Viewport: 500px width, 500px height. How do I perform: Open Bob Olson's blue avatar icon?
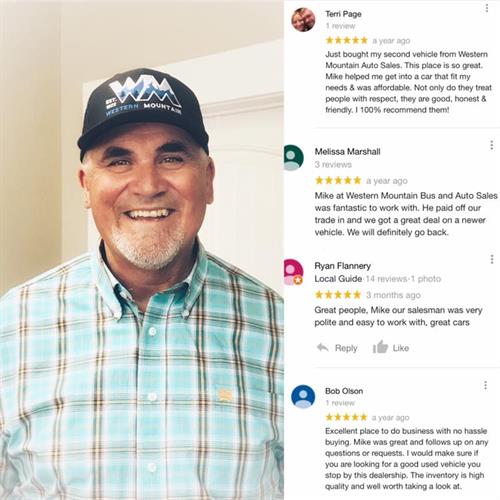point(303,396)
